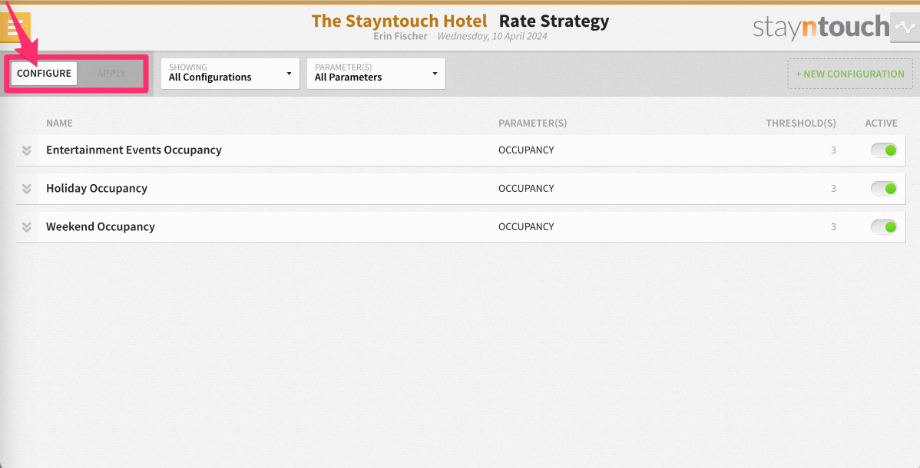This screenshot has height=468, width=920.
Task: Click OCCUPANCY parameter in Entertainment Events row
Action: [x=526, y=150]
